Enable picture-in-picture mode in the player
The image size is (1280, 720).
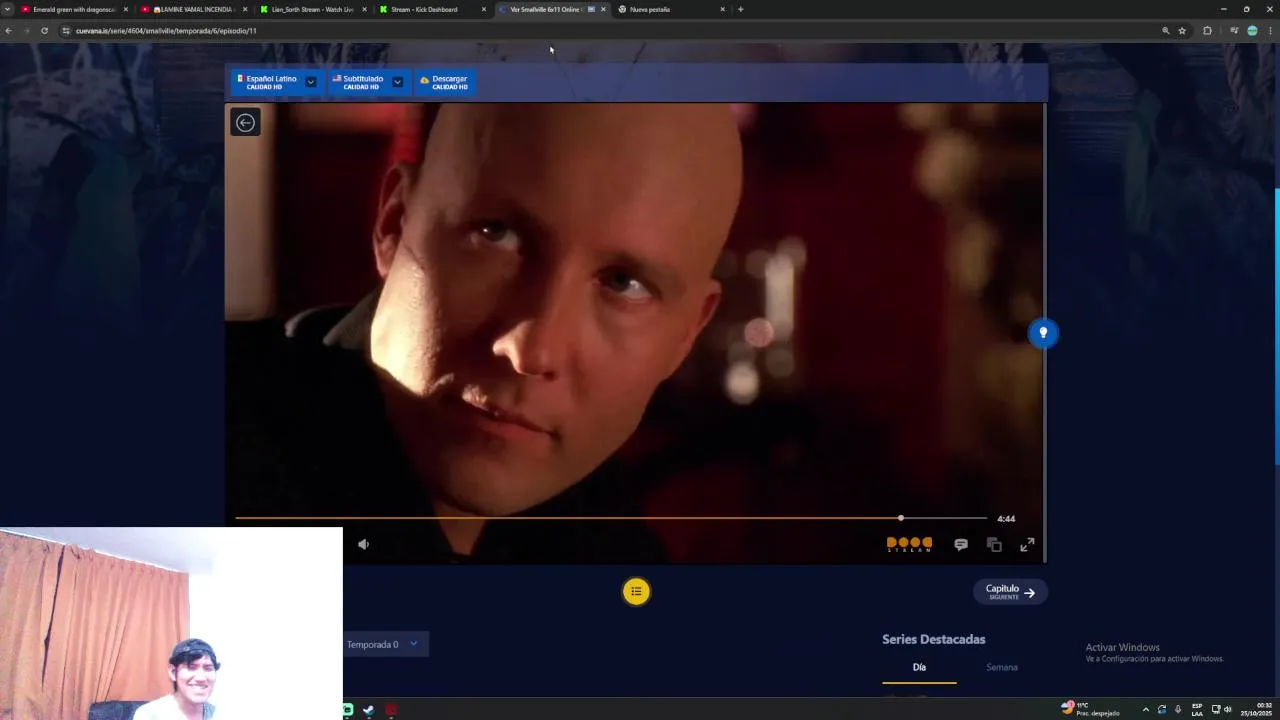tap(994, 545)
